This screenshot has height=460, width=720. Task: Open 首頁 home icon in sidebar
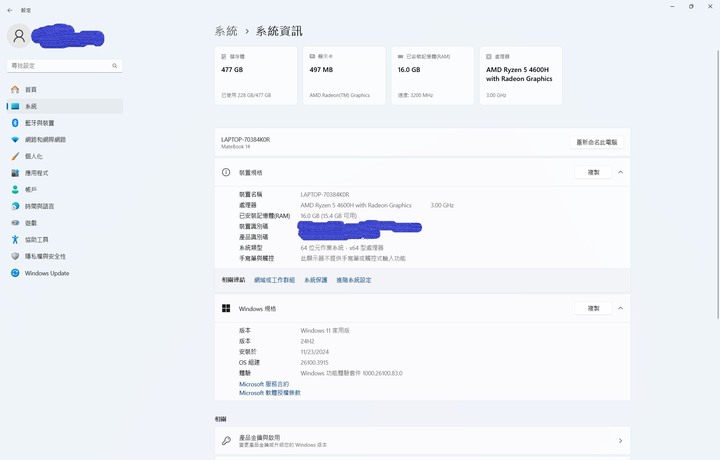[15, 90]
